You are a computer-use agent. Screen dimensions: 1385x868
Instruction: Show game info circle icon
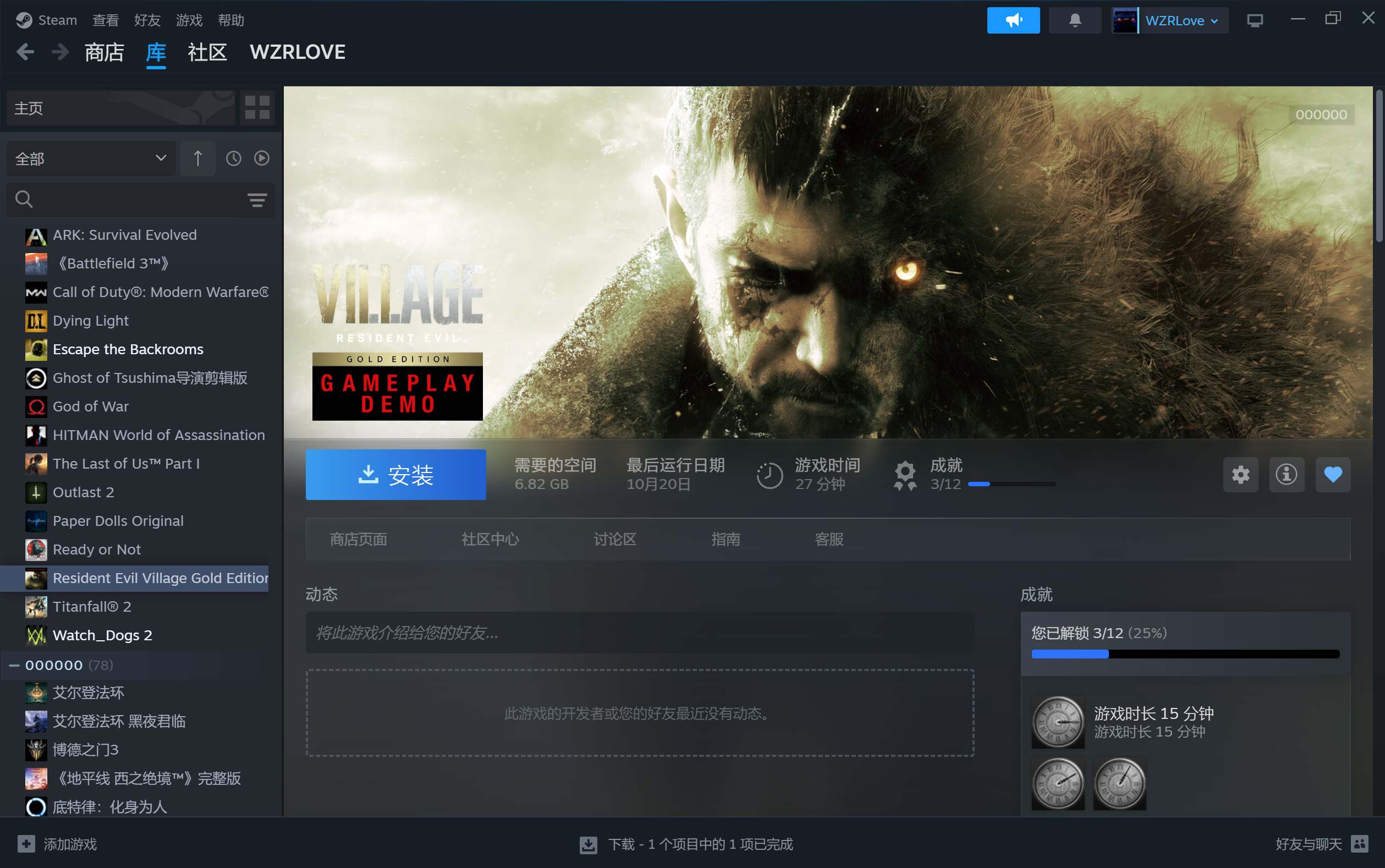1287,474
